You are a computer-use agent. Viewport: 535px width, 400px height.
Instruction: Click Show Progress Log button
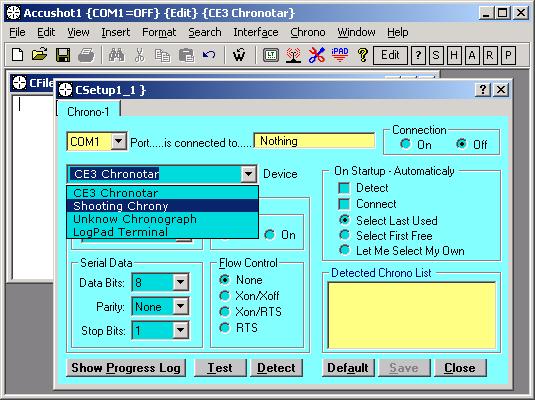126,368
